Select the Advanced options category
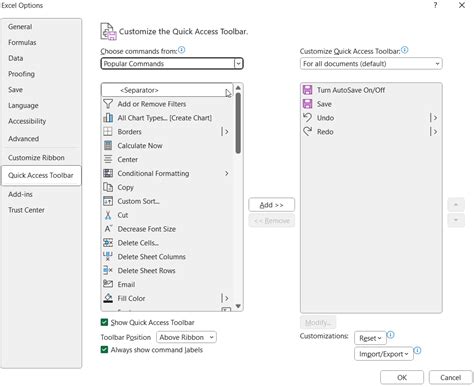This screenshot has width=474, height=387. [x=23, y=139]
